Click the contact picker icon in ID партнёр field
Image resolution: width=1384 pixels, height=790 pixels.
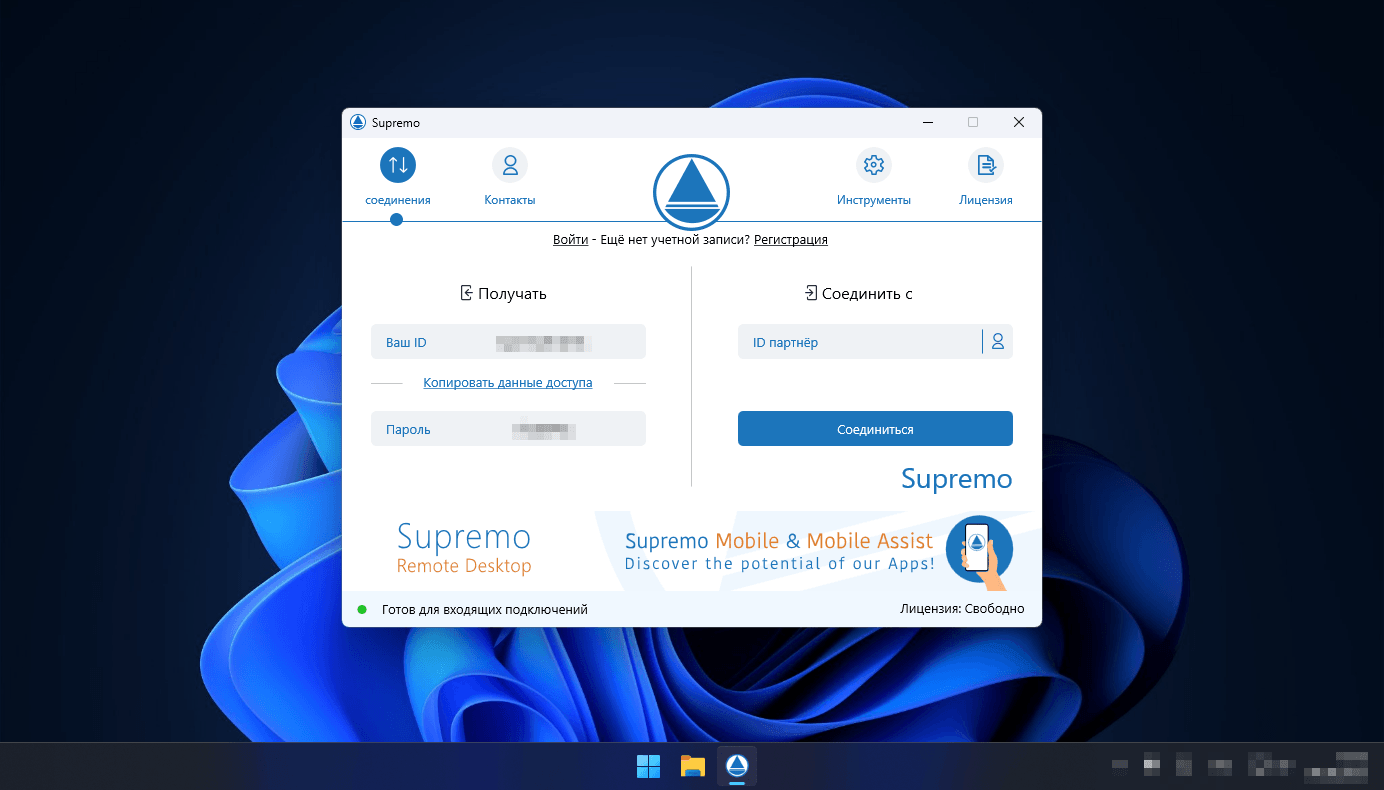click(997, 342)
